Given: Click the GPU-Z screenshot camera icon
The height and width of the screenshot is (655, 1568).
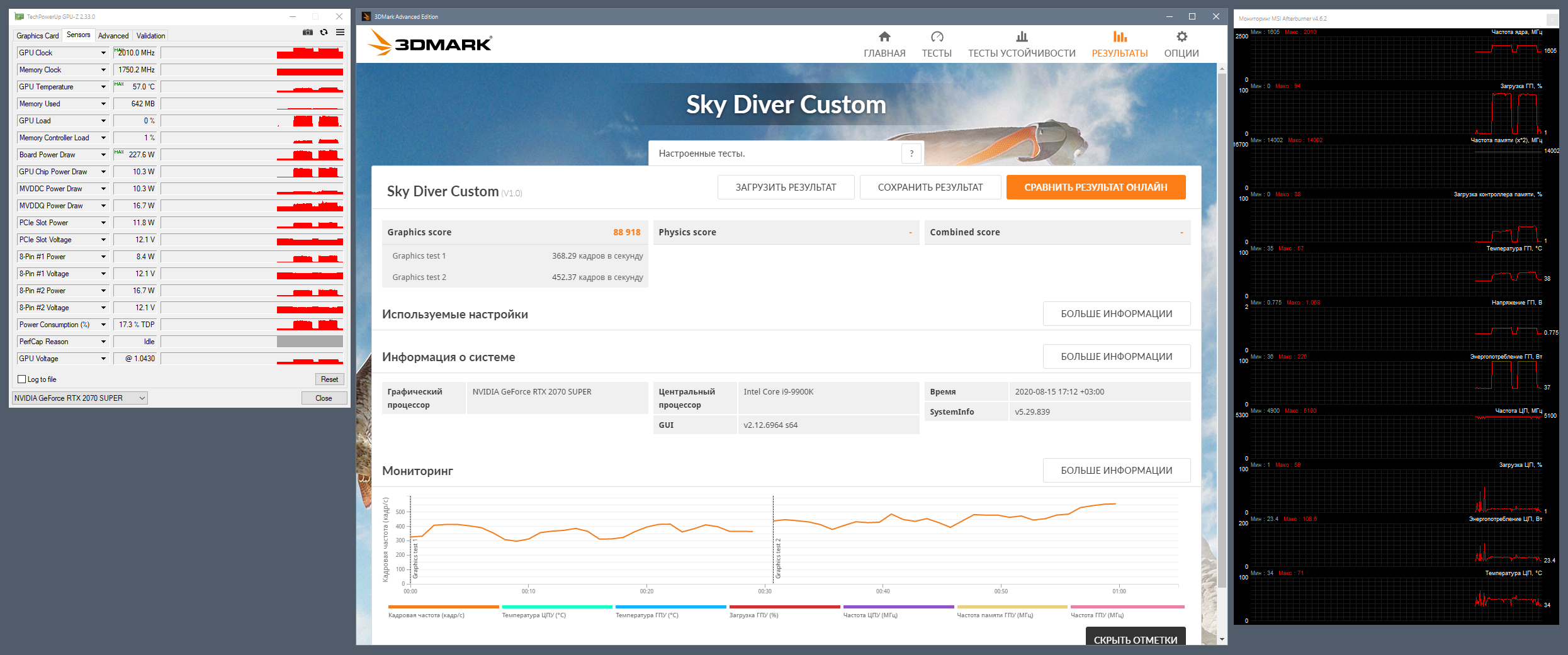Looking at the screenshot, I should click(307, 32).
